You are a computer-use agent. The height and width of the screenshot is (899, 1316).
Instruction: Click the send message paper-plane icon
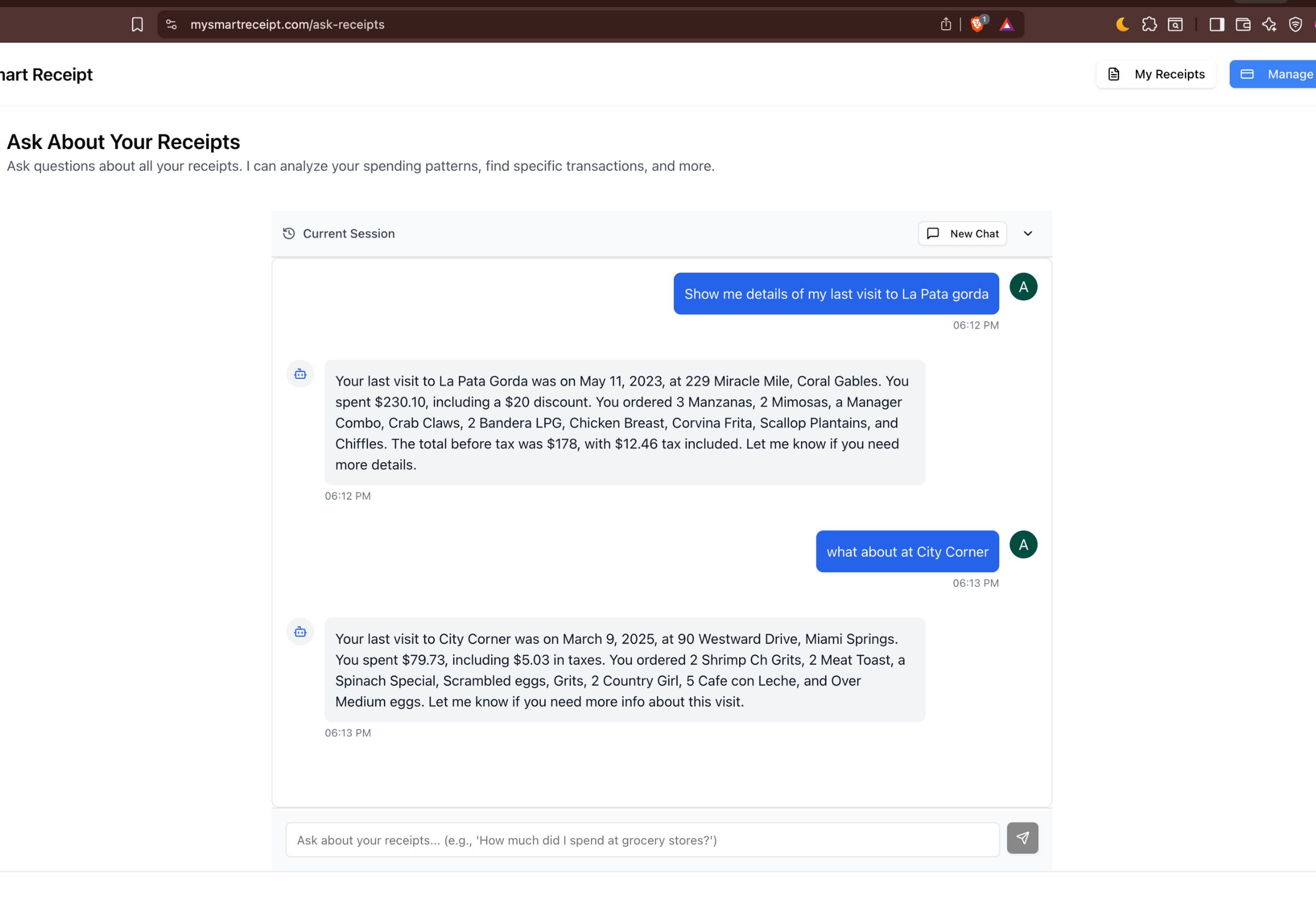pos(1022,838)
